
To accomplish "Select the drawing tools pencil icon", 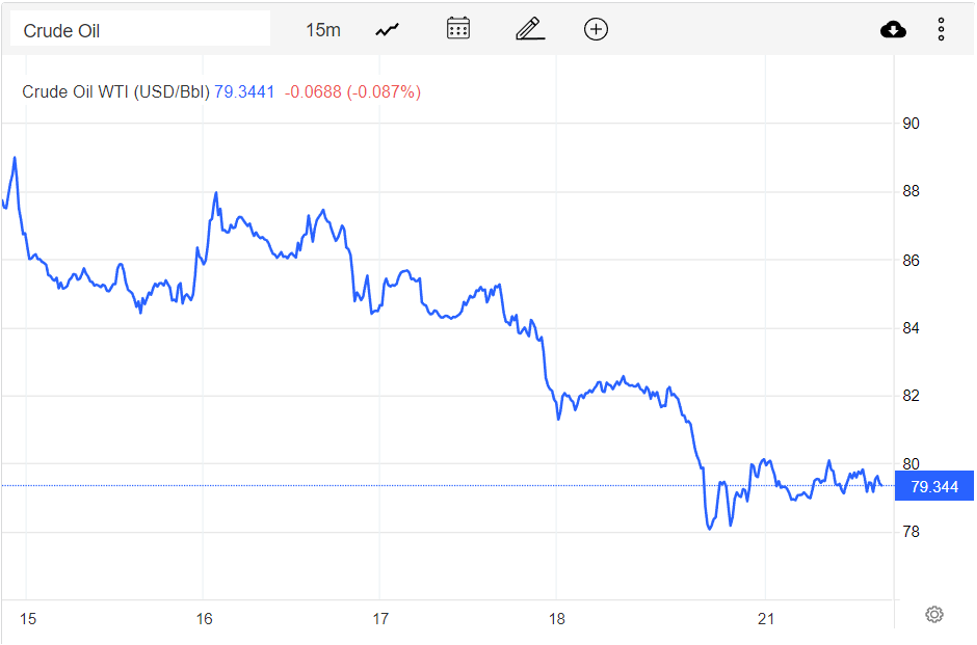I will (529, 29).
